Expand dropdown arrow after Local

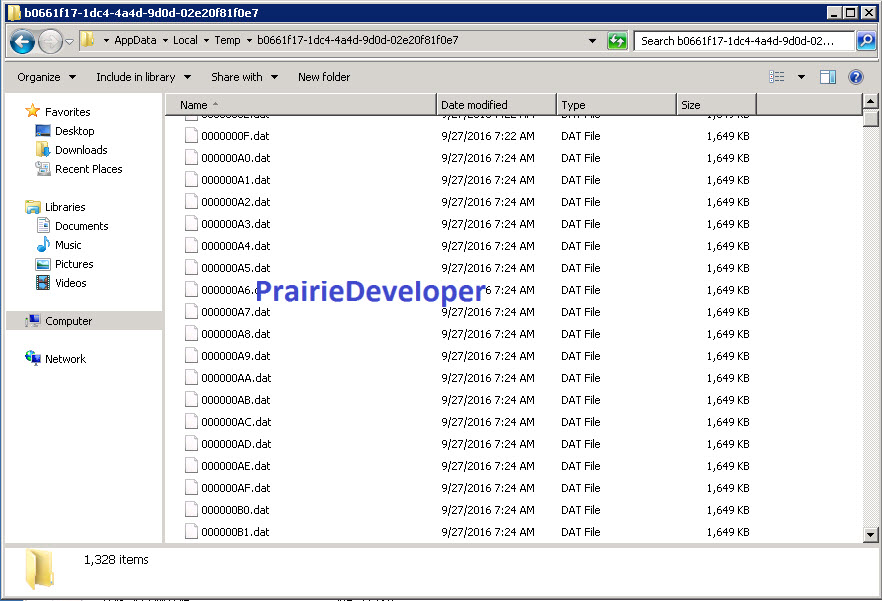pyautogui.click(x=206, y=41)
